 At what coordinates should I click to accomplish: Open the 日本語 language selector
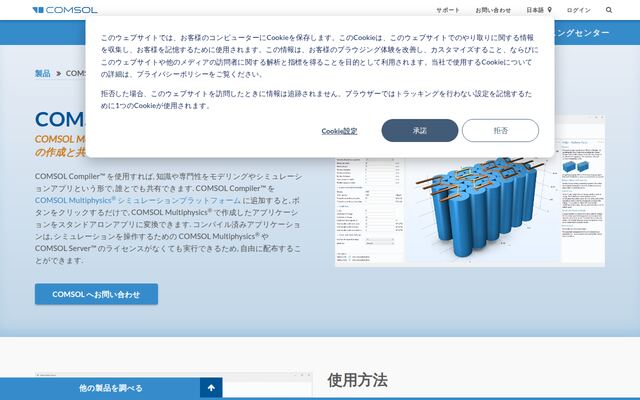(539, 10)
